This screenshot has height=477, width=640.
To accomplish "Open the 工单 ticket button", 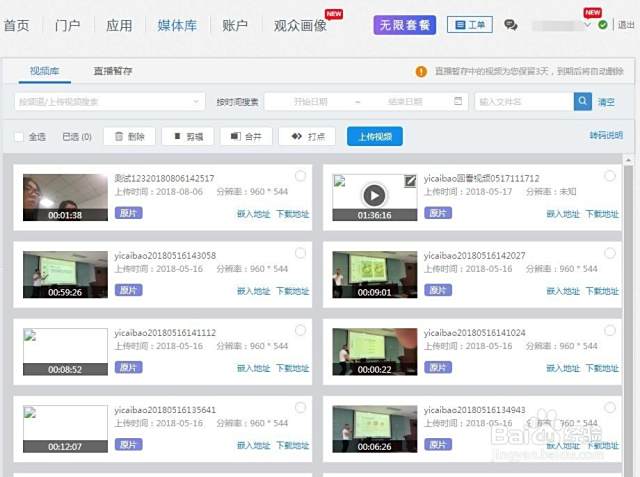I will coord(470,25).
